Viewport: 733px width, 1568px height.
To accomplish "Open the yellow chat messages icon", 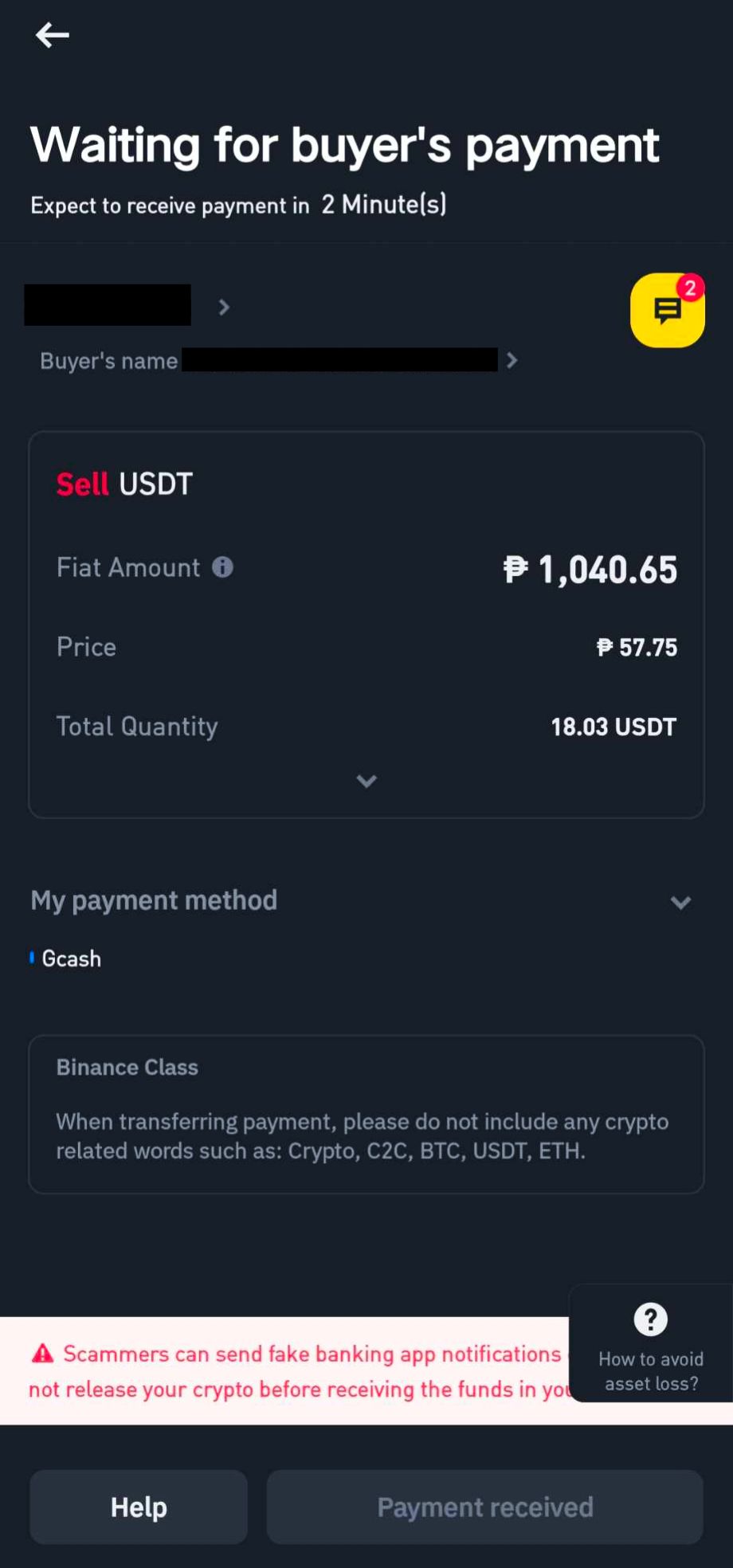I will (x=668, y=310).
